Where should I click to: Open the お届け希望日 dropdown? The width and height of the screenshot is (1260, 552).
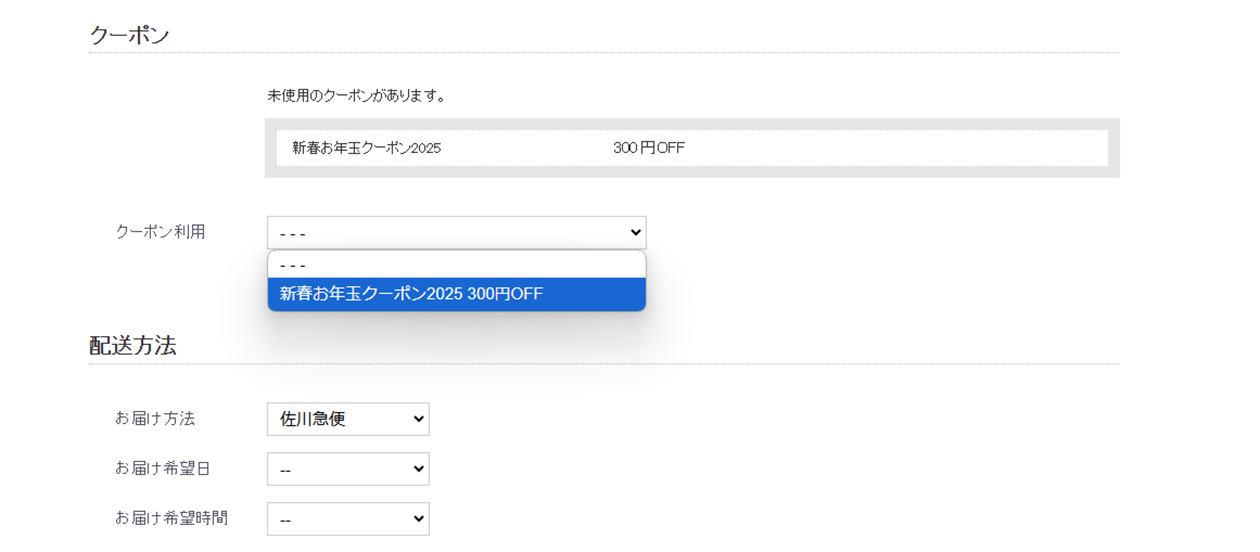point(348,469)
